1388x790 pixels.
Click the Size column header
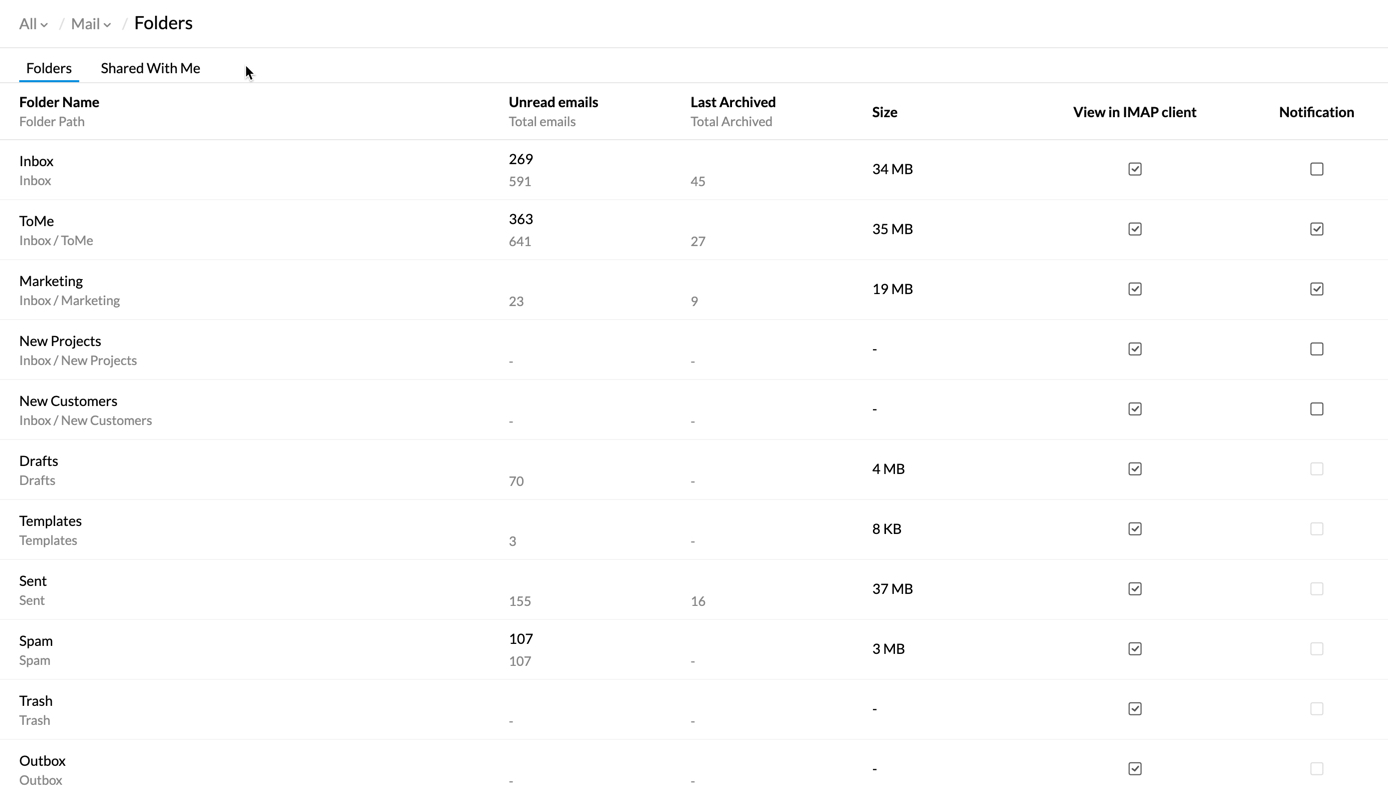pos(884,112)
